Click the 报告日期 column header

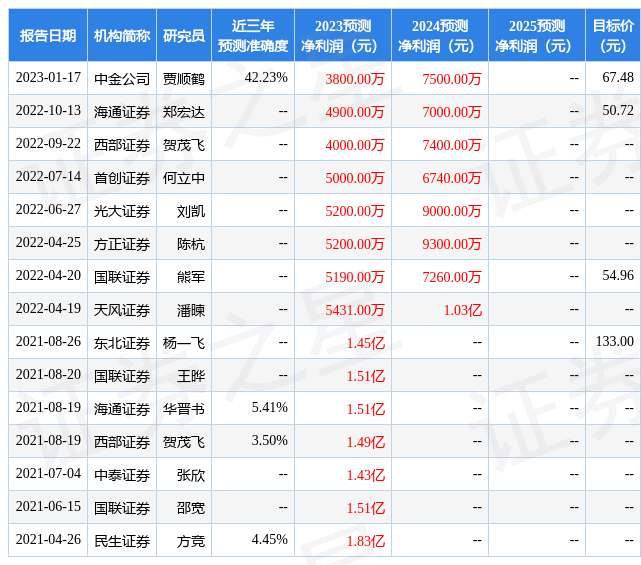coord(48,36)
